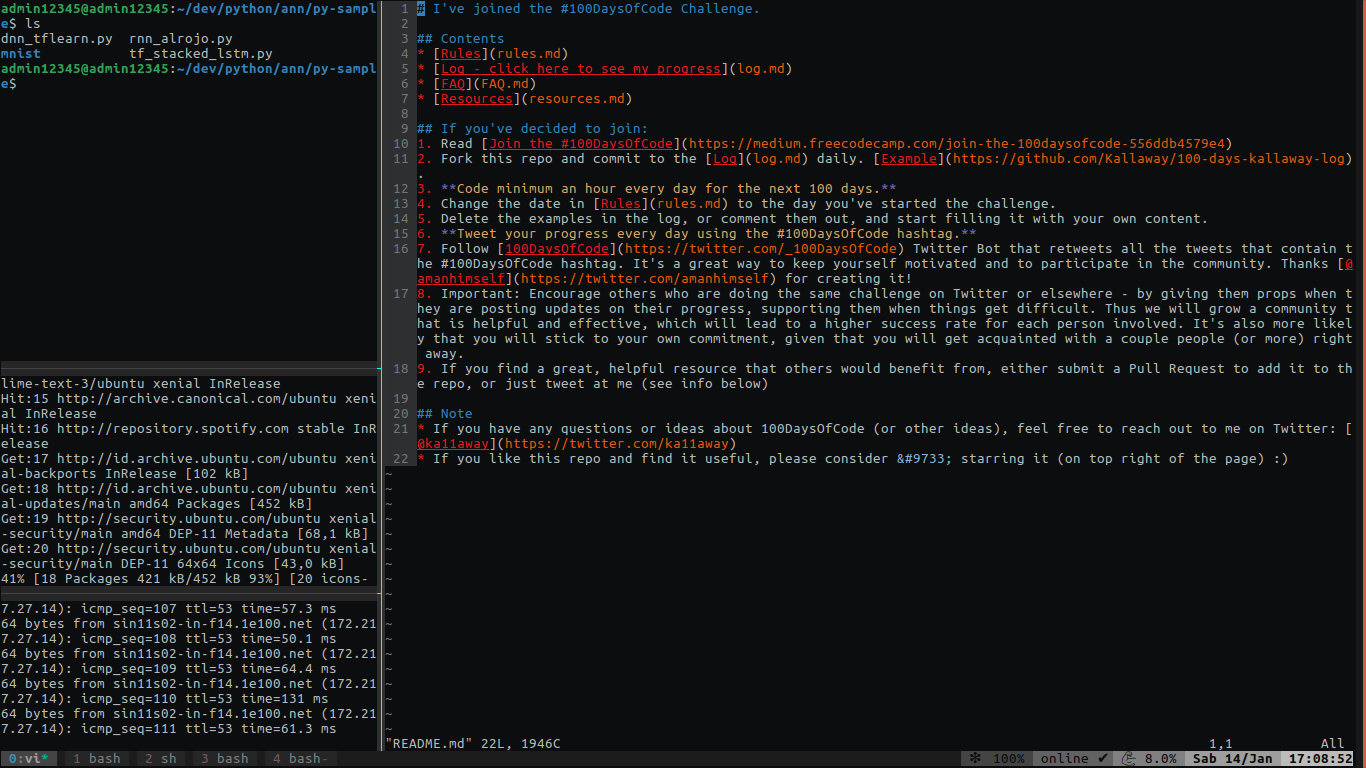Switch to tmux window 2 sh
The width and height of the screenshot is (1366, 768).
point(161,759)
